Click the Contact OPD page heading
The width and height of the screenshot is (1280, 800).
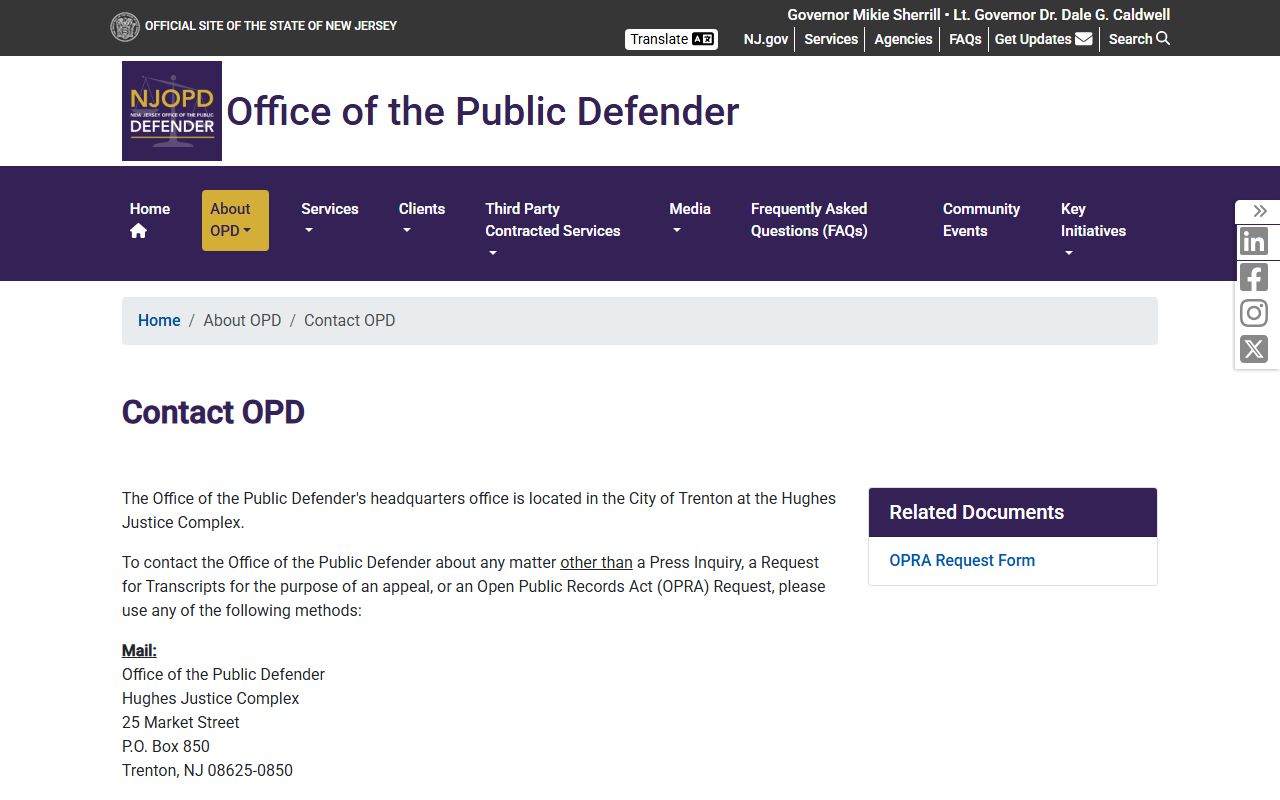[x=213, y=412]
